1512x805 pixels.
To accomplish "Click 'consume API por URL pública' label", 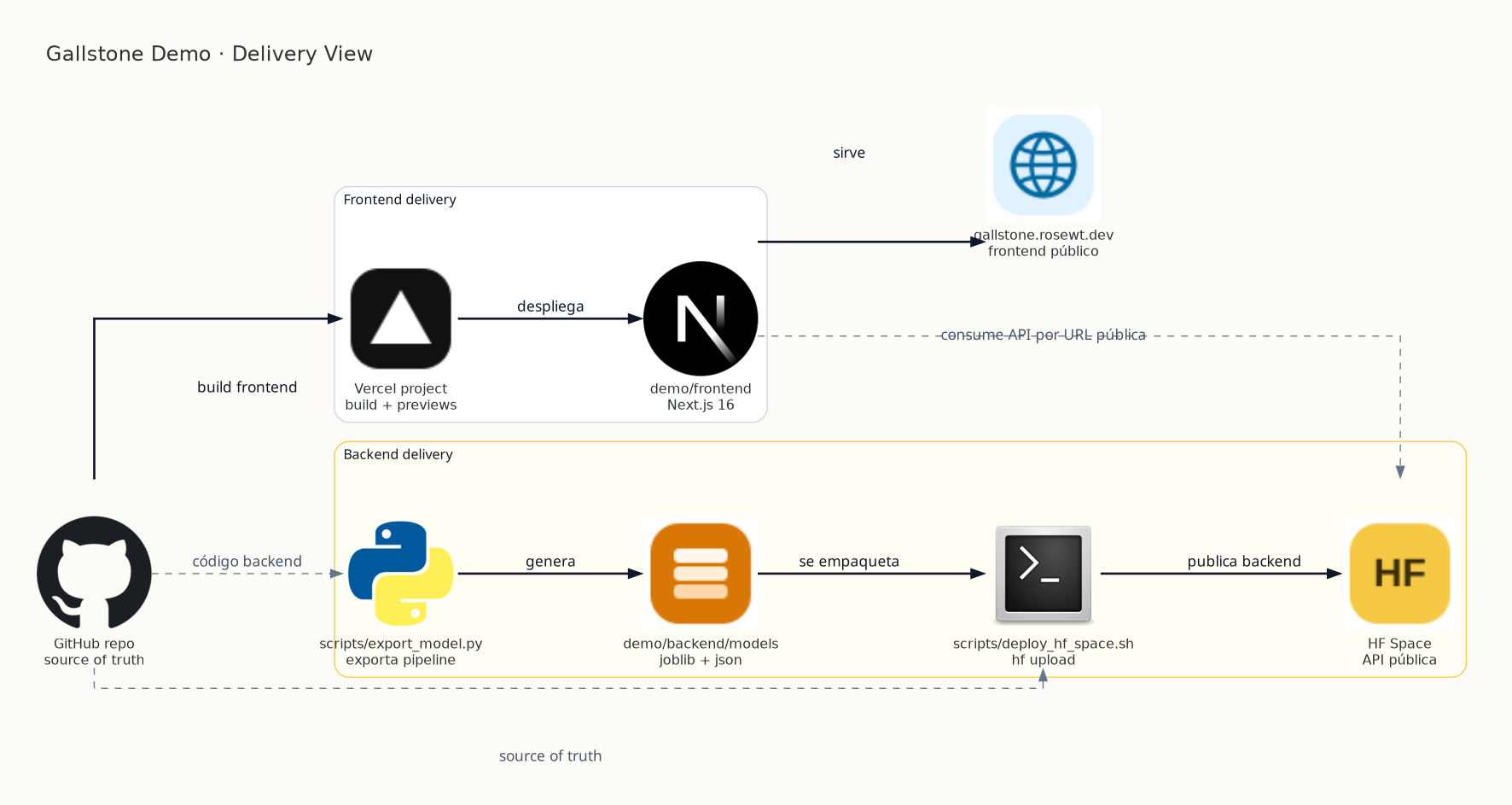I will click(1043, 335).
